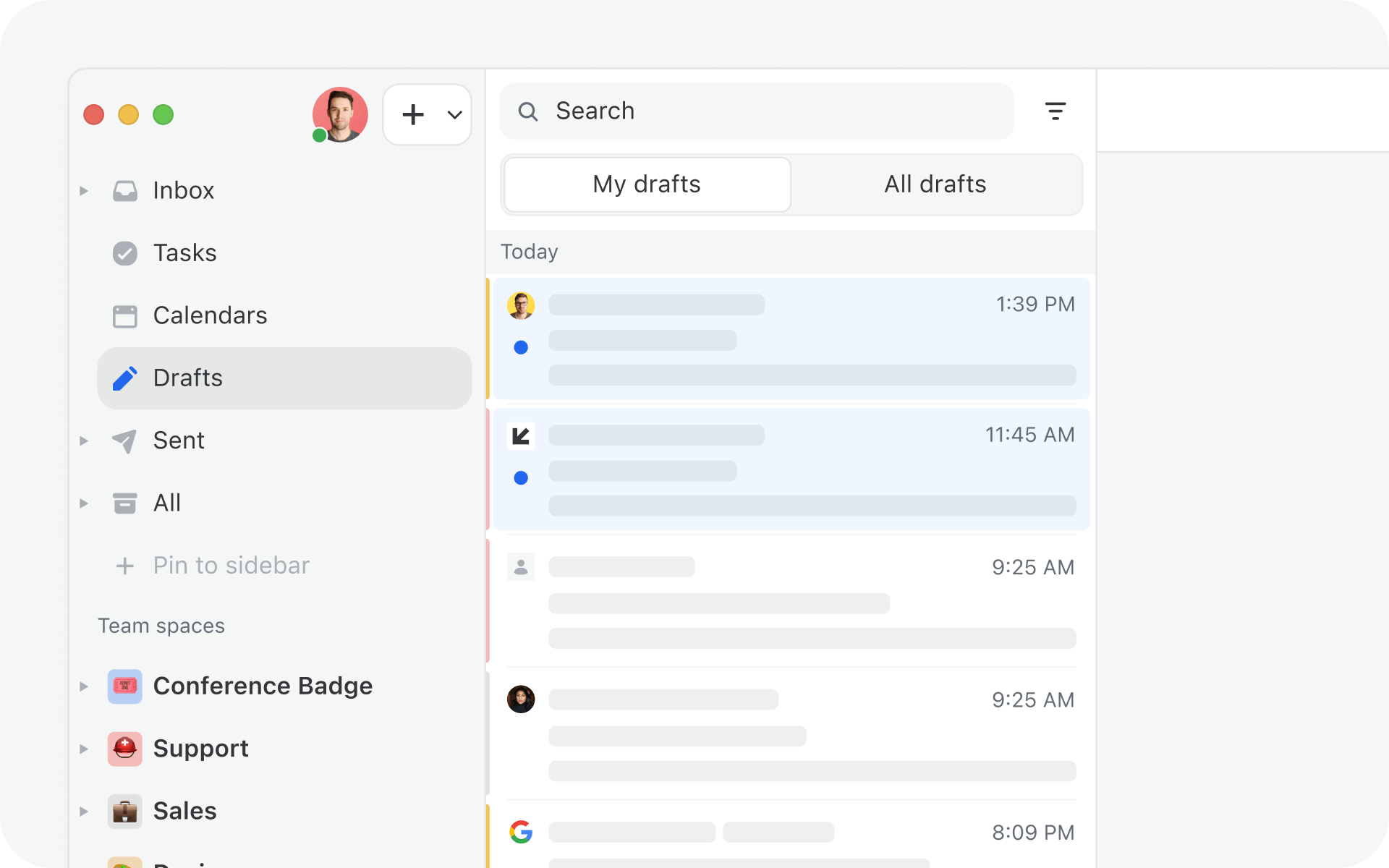Viewport: 1389px width, 868px height.
Task: Click the Support helmet icon
Action: point(124,748)
